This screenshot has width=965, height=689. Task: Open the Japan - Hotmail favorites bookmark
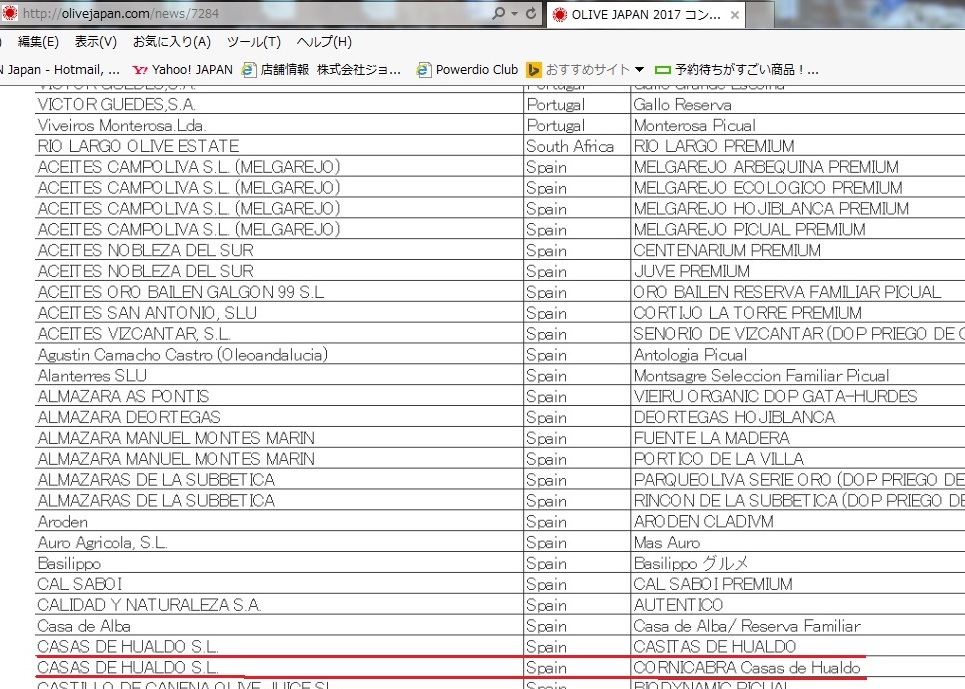60,70
